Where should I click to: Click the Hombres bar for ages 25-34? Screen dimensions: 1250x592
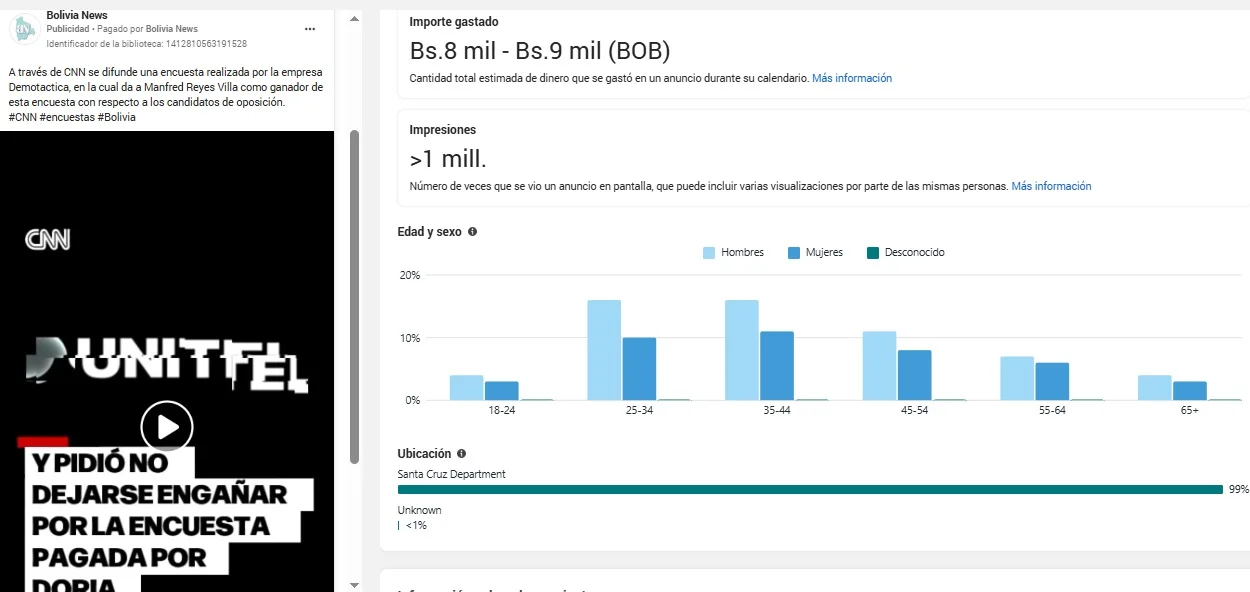(604, 350)
